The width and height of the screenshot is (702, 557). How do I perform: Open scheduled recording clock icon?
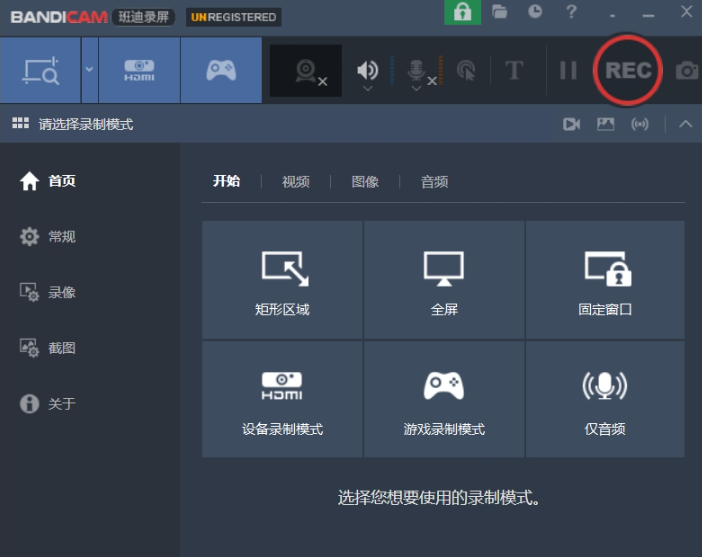coord(536,12)
